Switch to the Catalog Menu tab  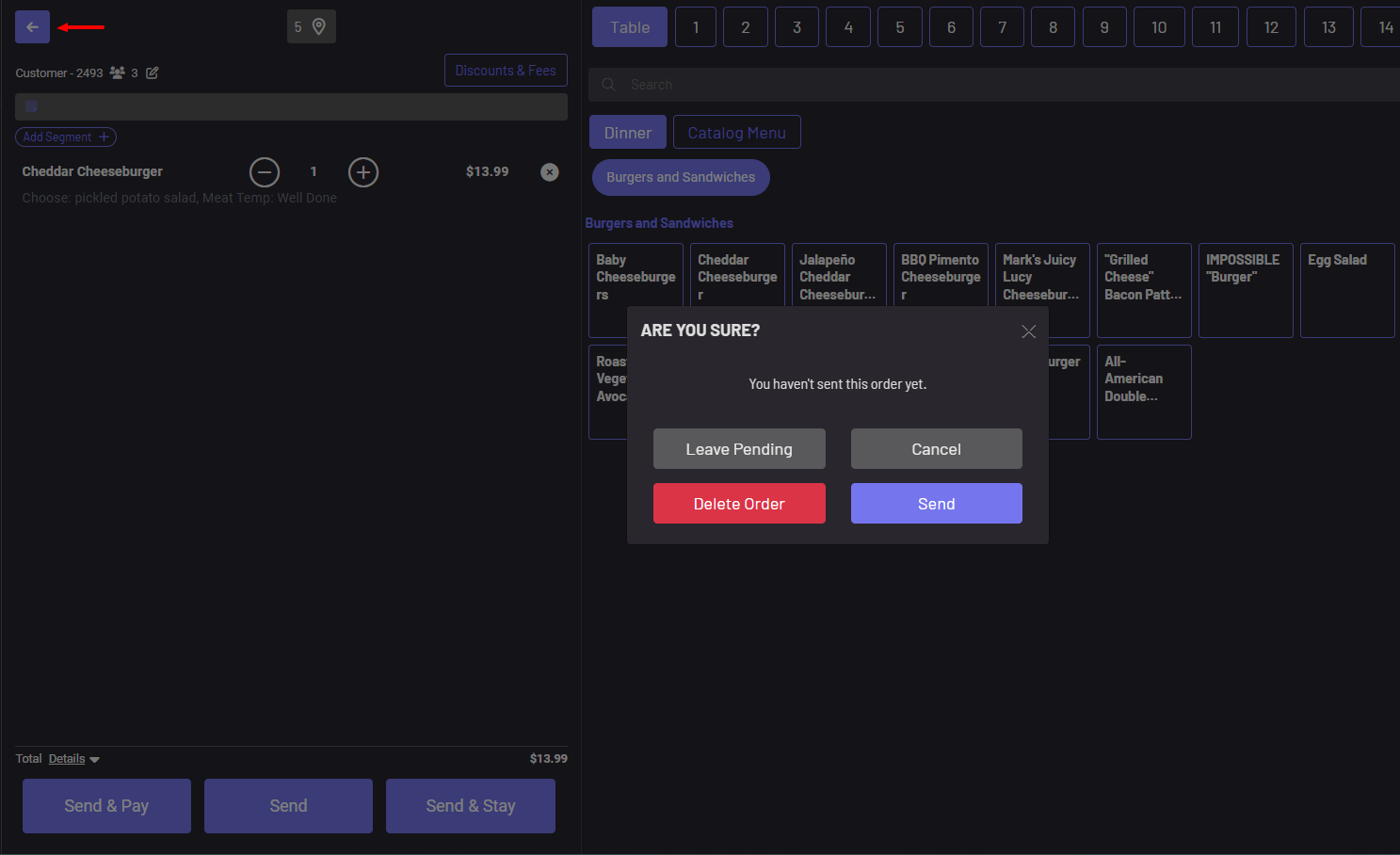tap(736, 133)
